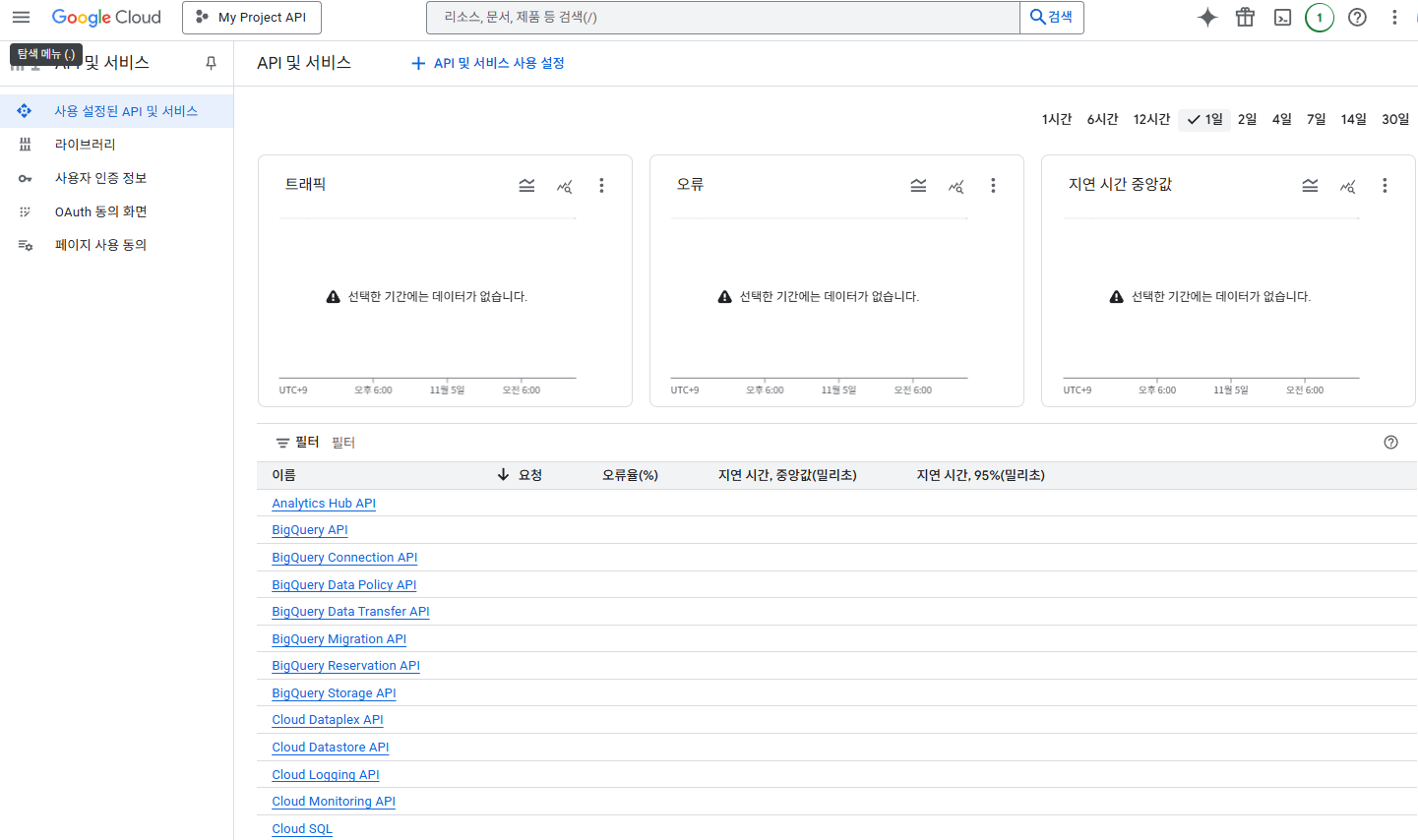Screen dimensions: 1418x840
Task: Open the BigQuery Storage API link
Action: coord(334,693)
